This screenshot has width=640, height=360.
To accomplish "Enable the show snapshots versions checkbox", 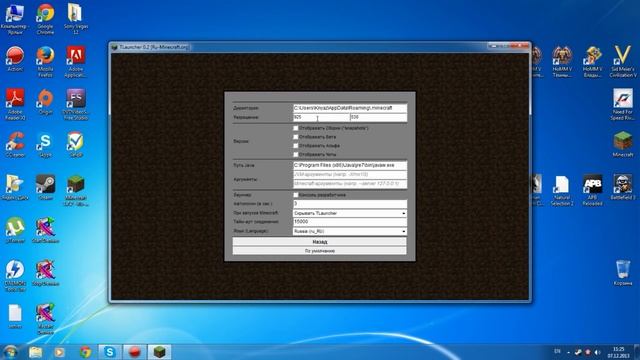I will 296,128.
